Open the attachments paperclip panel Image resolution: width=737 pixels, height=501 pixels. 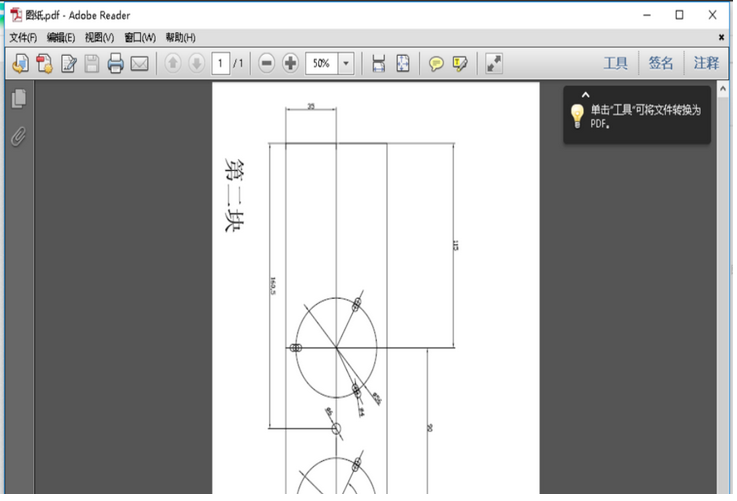click(x=18, y=137)
